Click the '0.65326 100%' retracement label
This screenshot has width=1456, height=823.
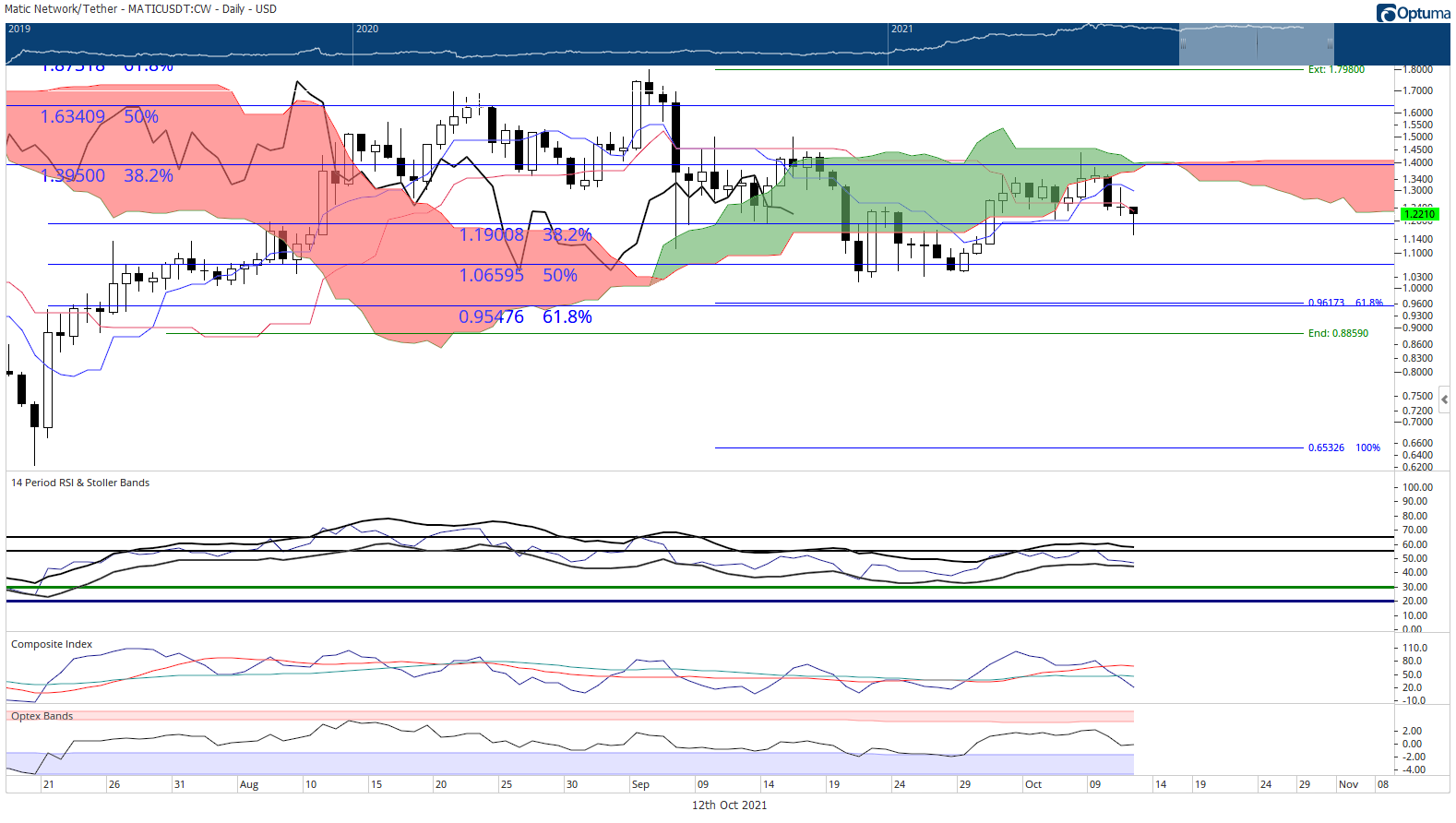[1343, 447]
